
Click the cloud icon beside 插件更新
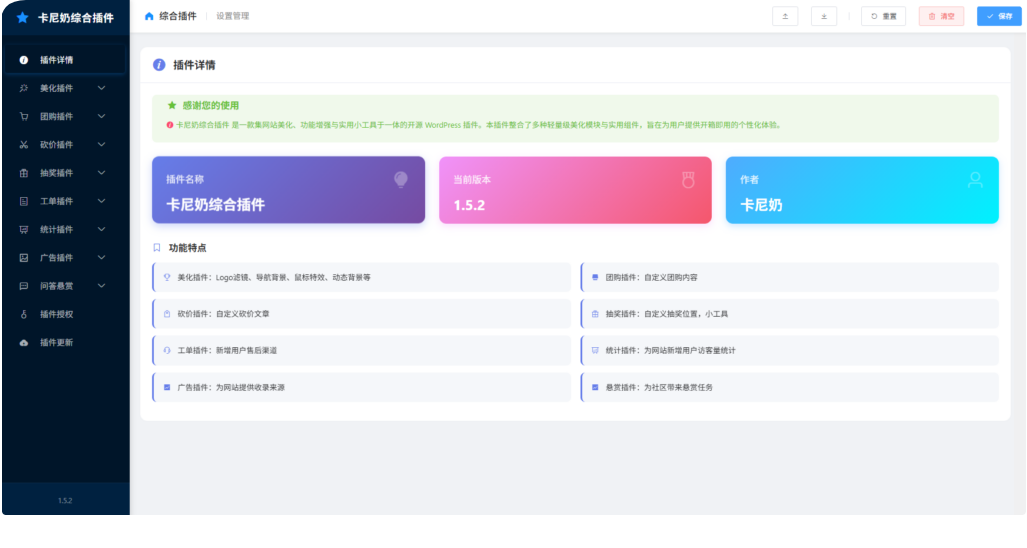[24, 342]
